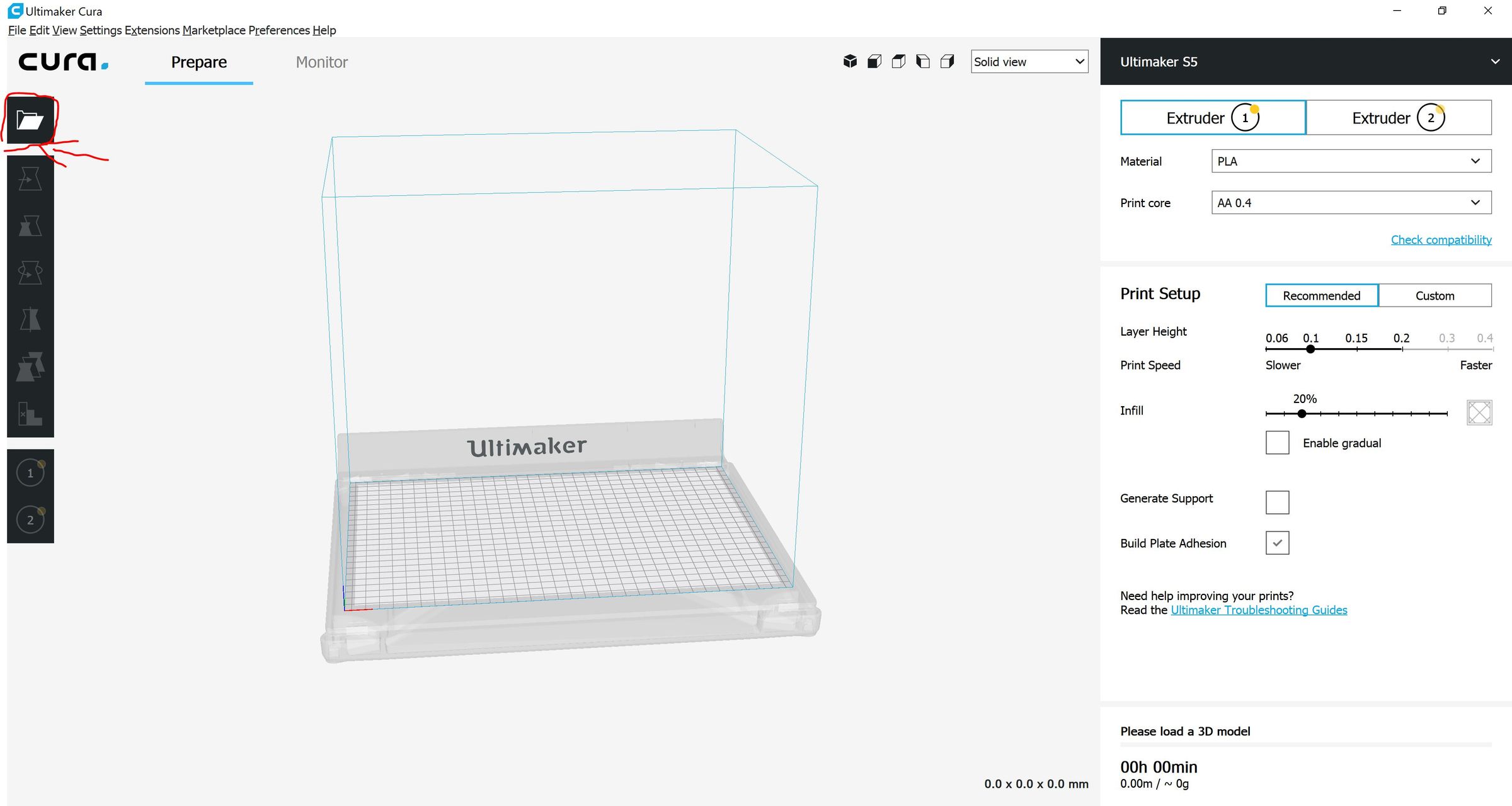Image resolution: width=1512 pixels, height=806 pixels.
Task: Click the 20% infill value label
Action: pos(1305,399)
